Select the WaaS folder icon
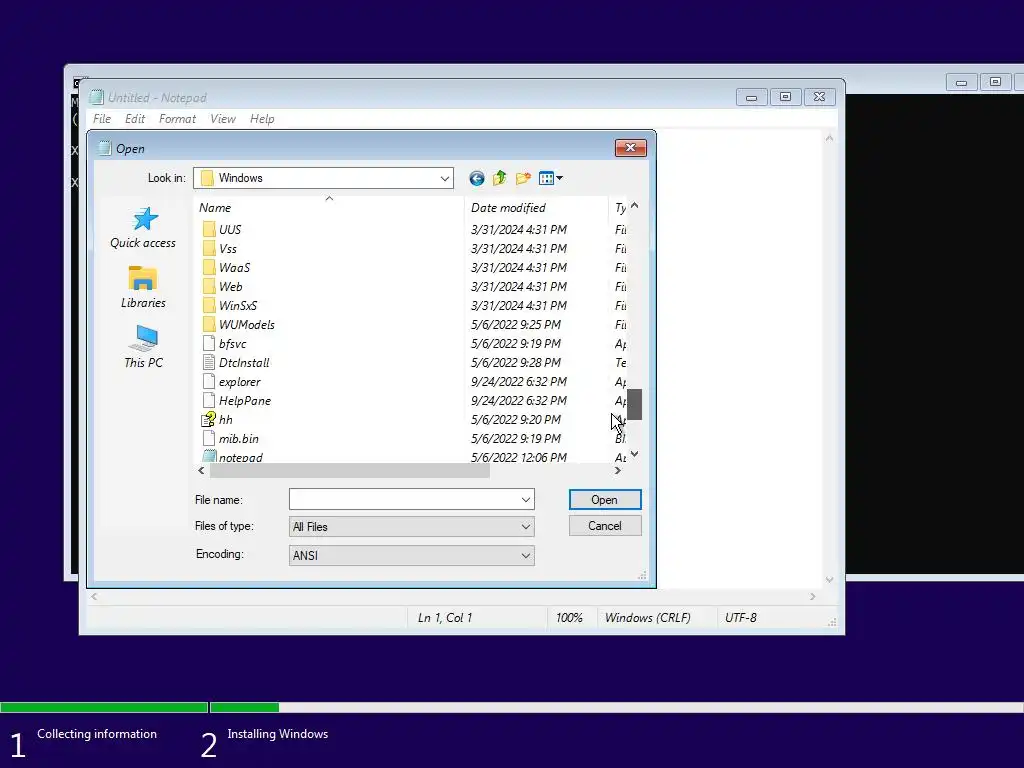This screenshot has width=1024, height=768. click(x=209, y=267)
